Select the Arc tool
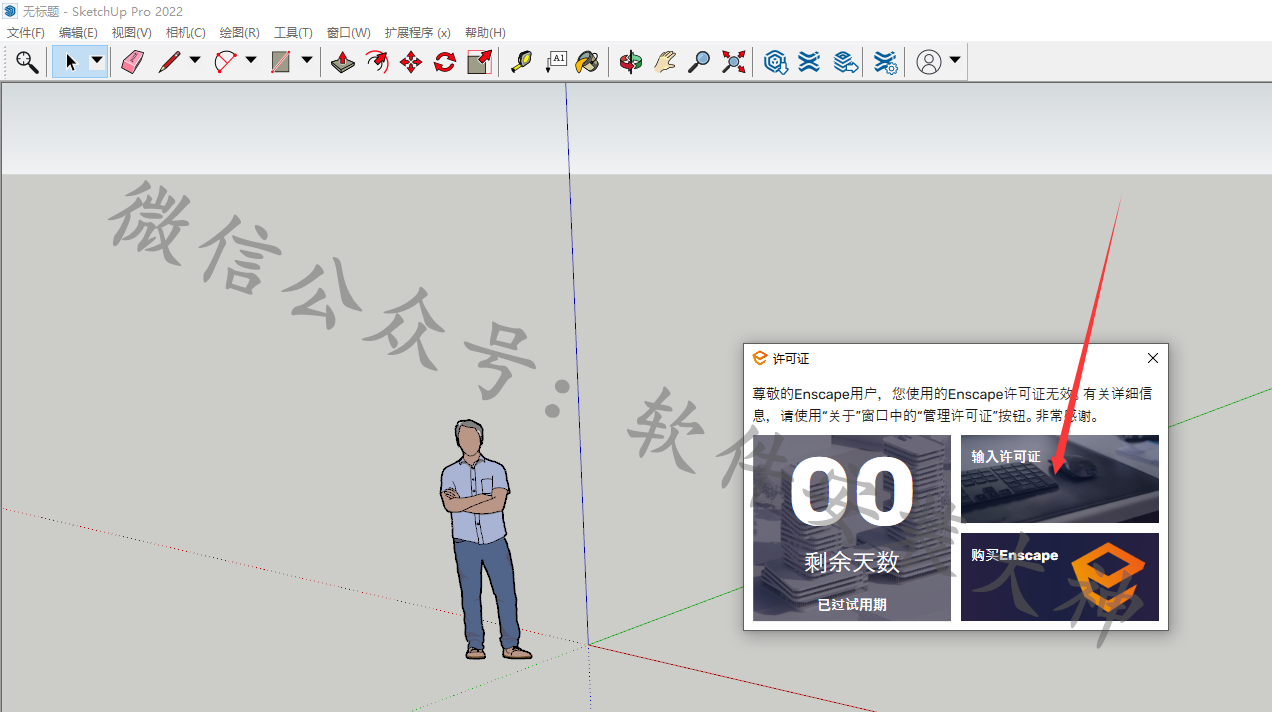This screenshot has height=712, width=1272. point(226,62)
